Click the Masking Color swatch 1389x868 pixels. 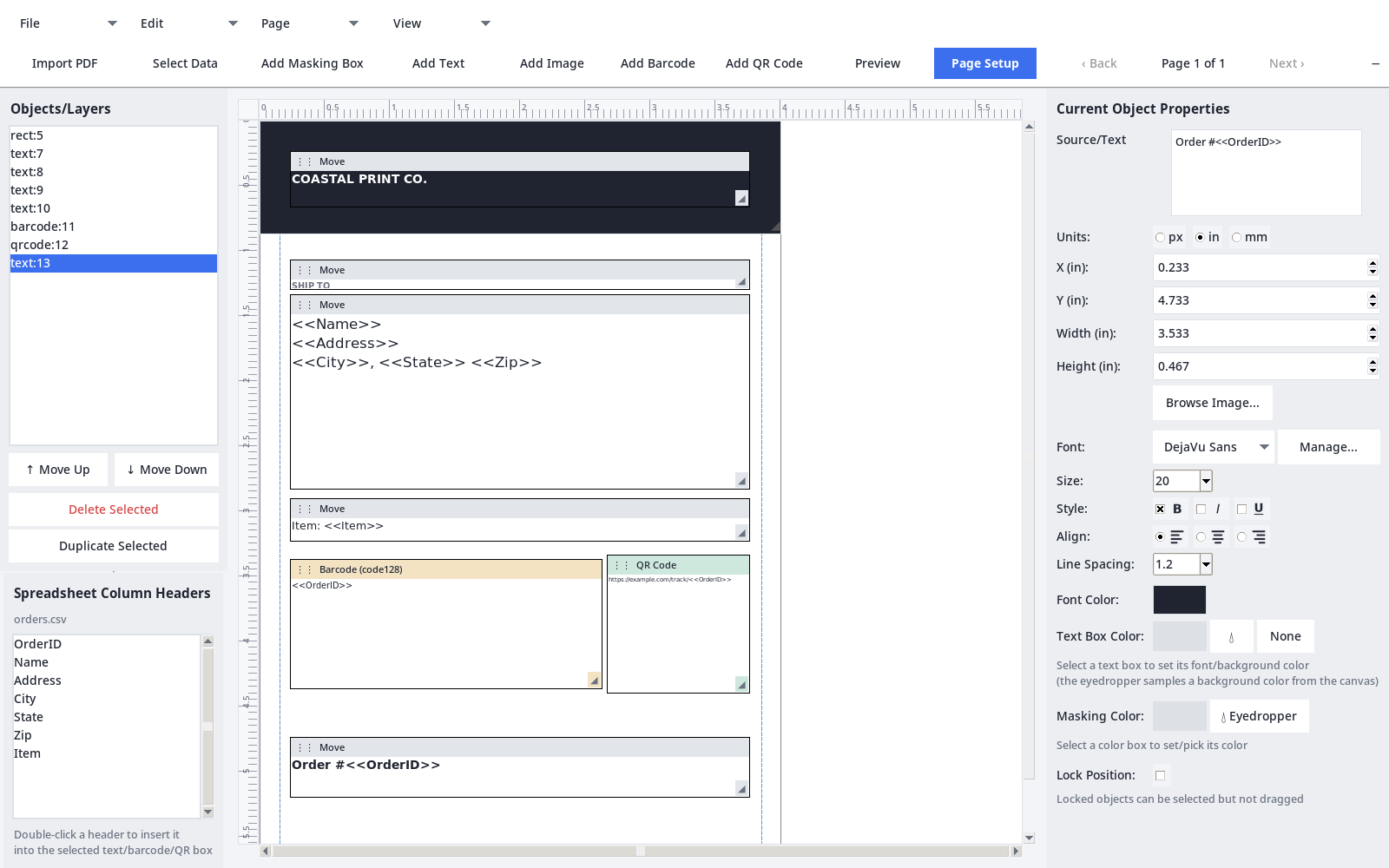(x=1180, y=716)
